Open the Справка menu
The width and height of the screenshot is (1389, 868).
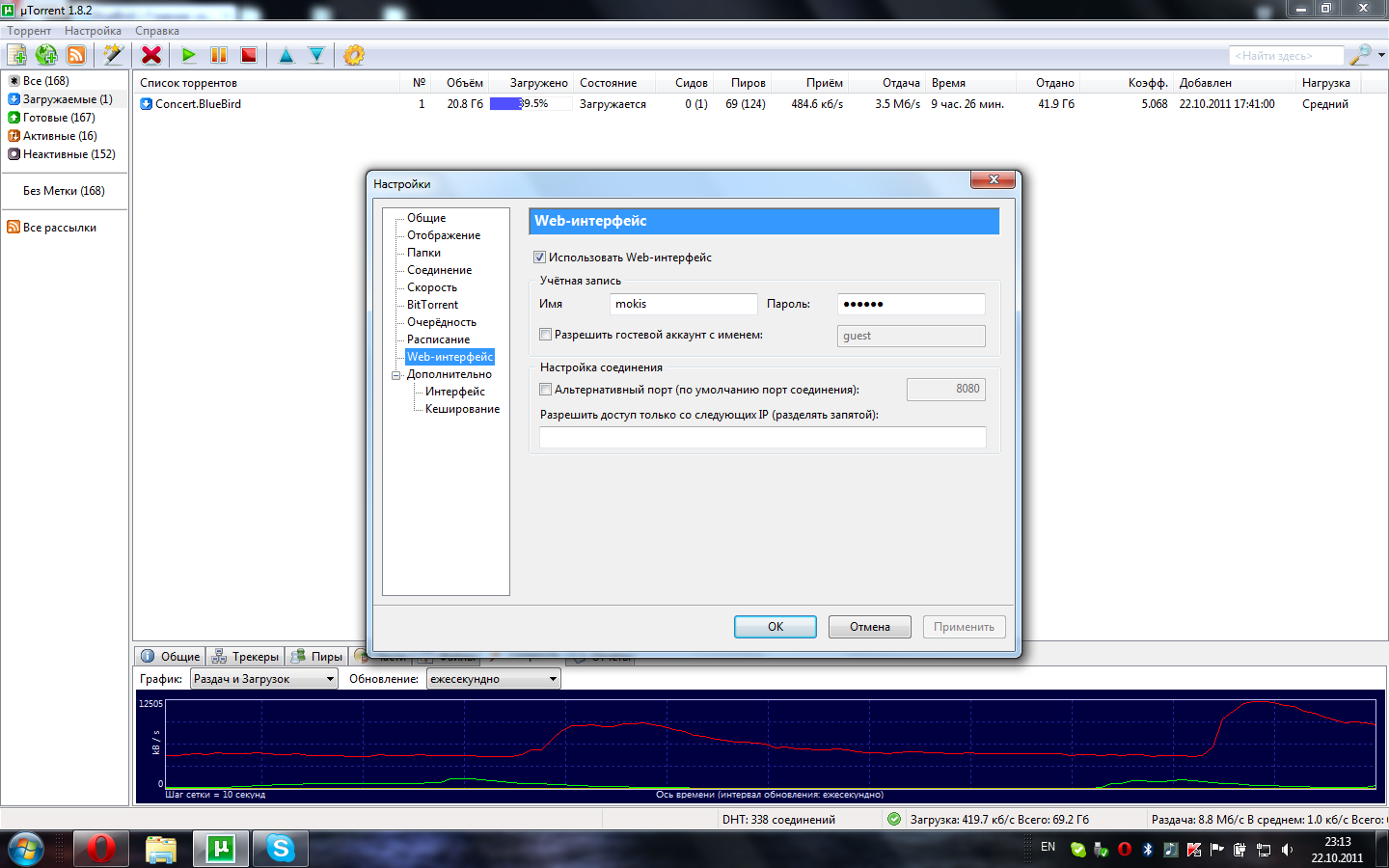click(157, 31)
